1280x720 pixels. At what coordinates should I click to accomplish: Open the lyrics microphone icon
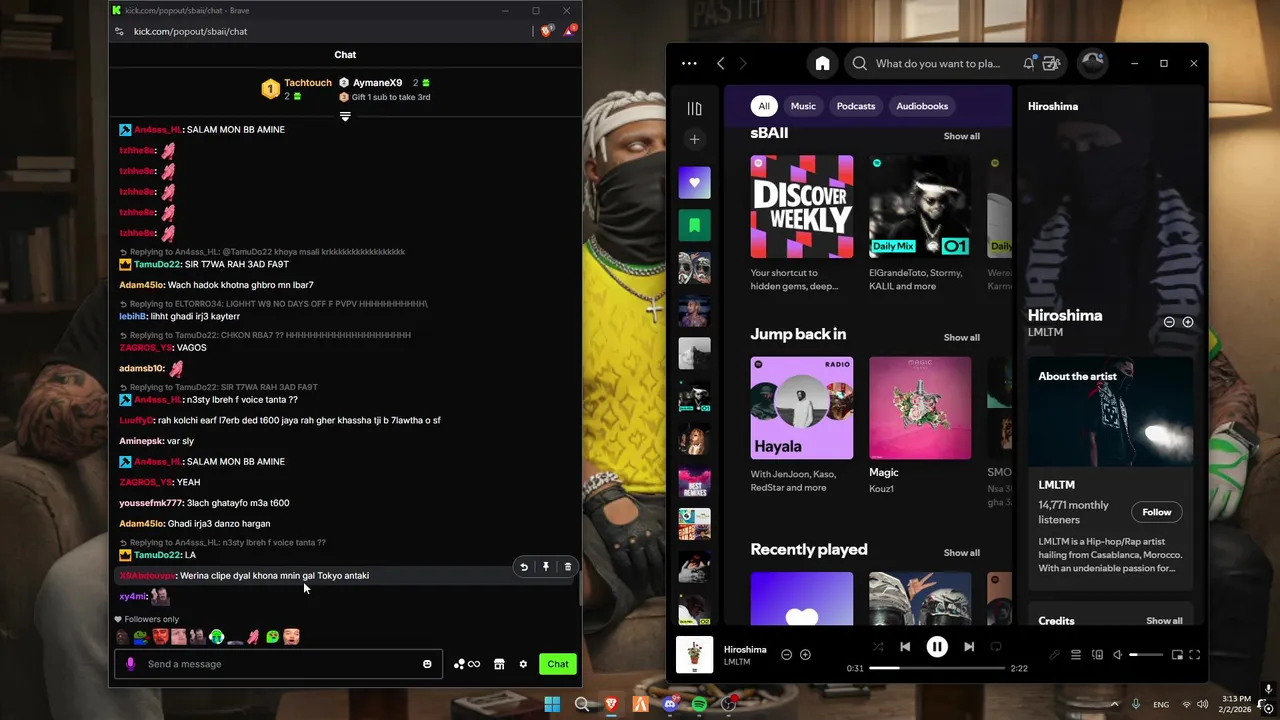1054,655
